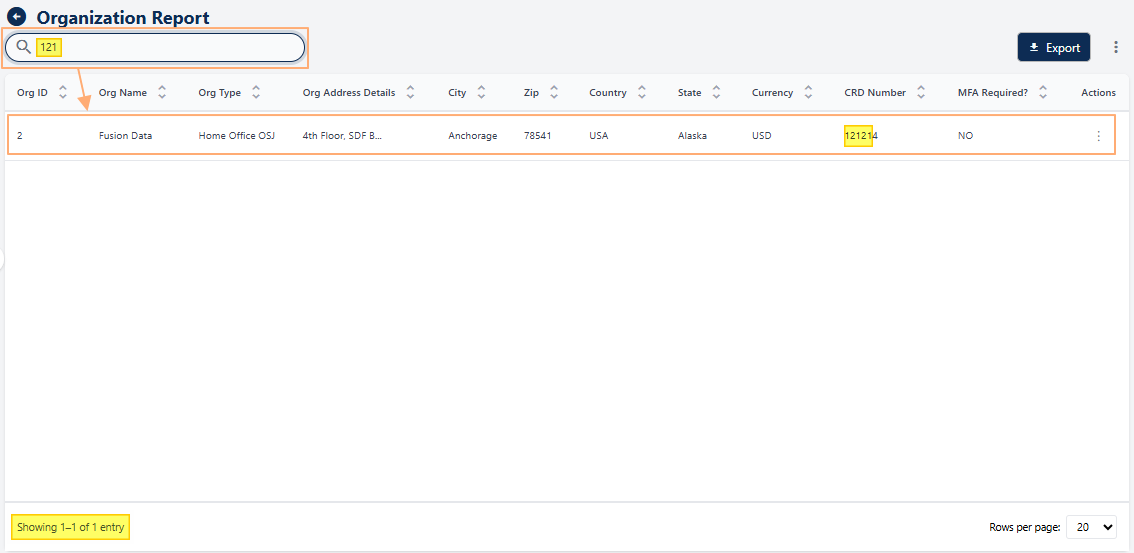Sort by MFA Required? arrows
This screenshot has height=553, width=1134.
1043,93
